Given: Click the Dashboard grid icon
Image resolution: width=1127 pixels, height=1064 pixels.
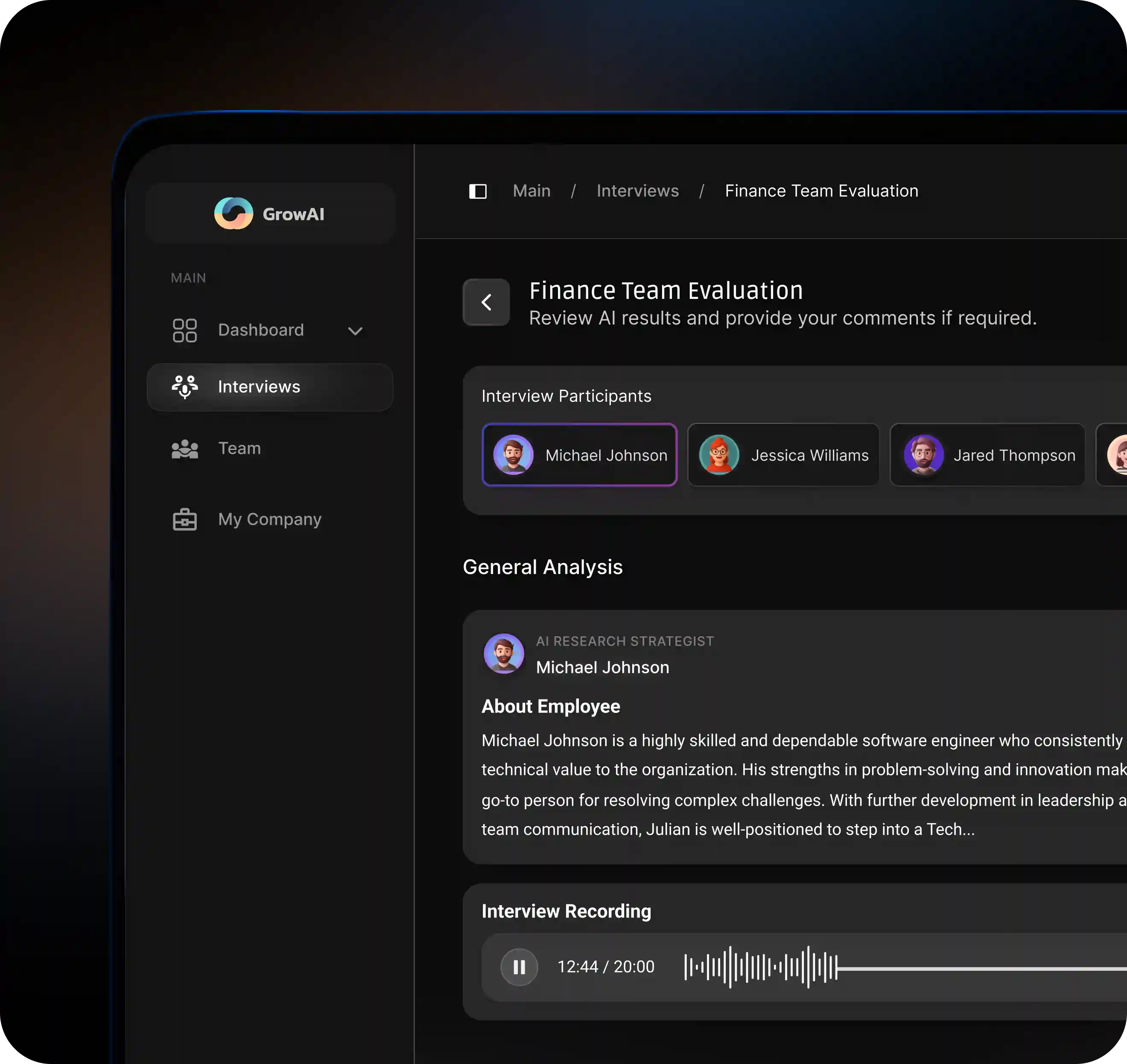Looking at the screenshot, I should coord(184,330).
